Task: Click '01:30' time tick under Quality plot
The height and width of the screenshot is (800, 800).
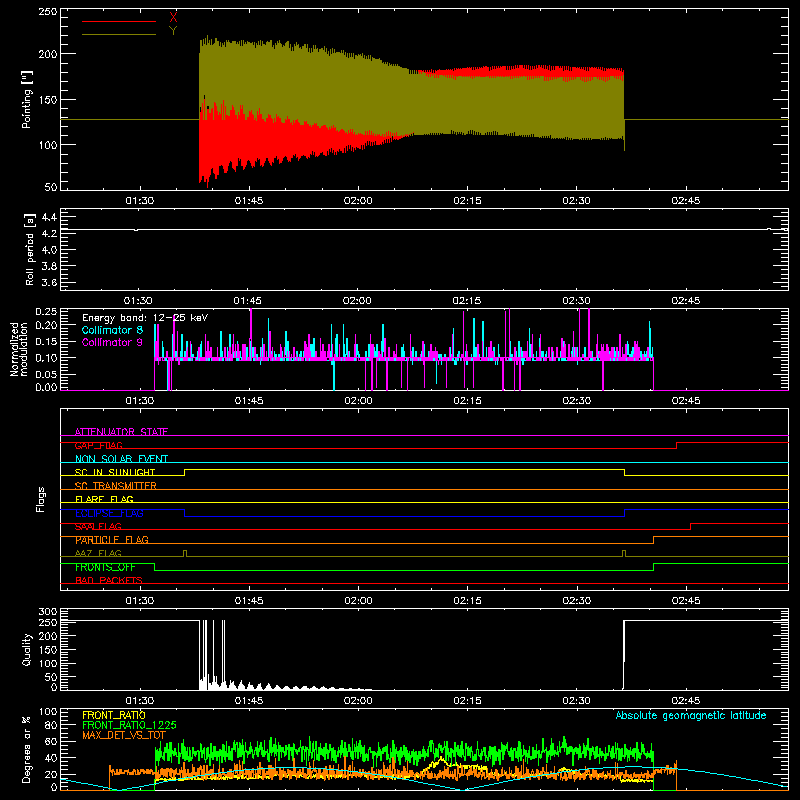Action: click(140, 701)
